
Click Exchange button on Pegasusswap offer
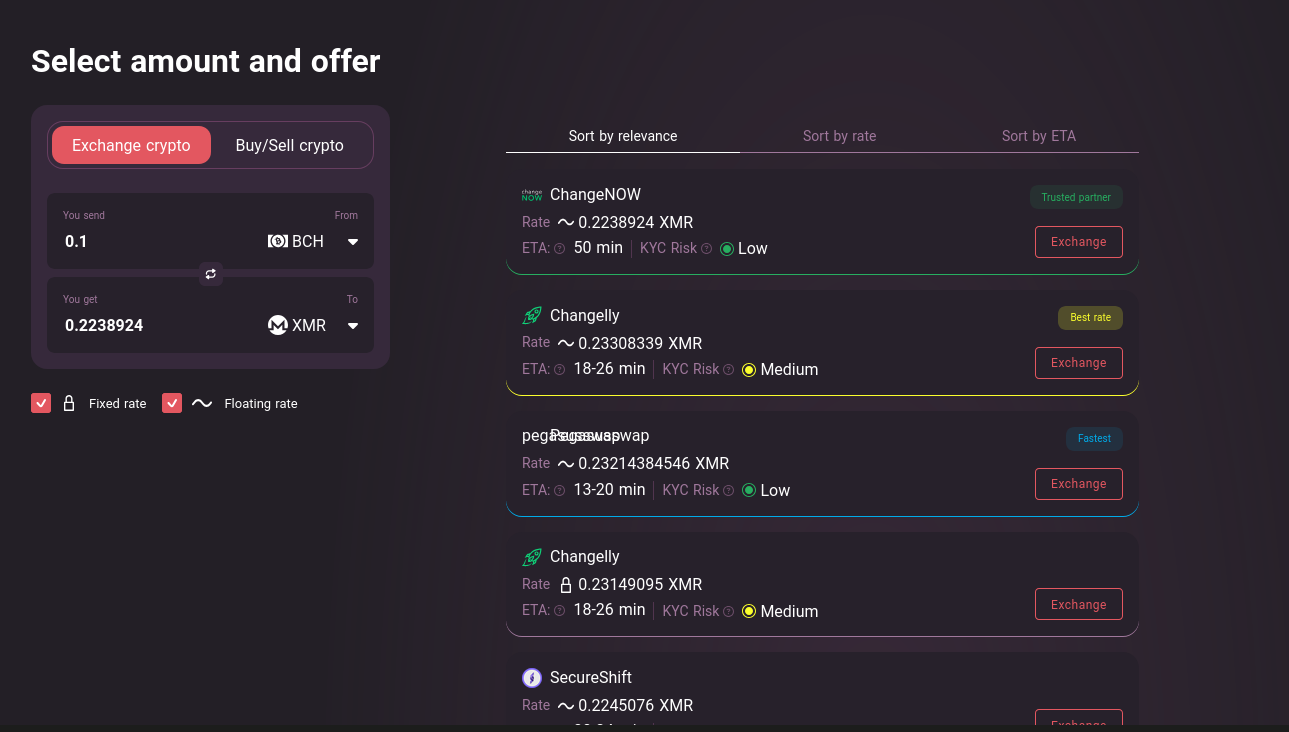coord(1078,484)
